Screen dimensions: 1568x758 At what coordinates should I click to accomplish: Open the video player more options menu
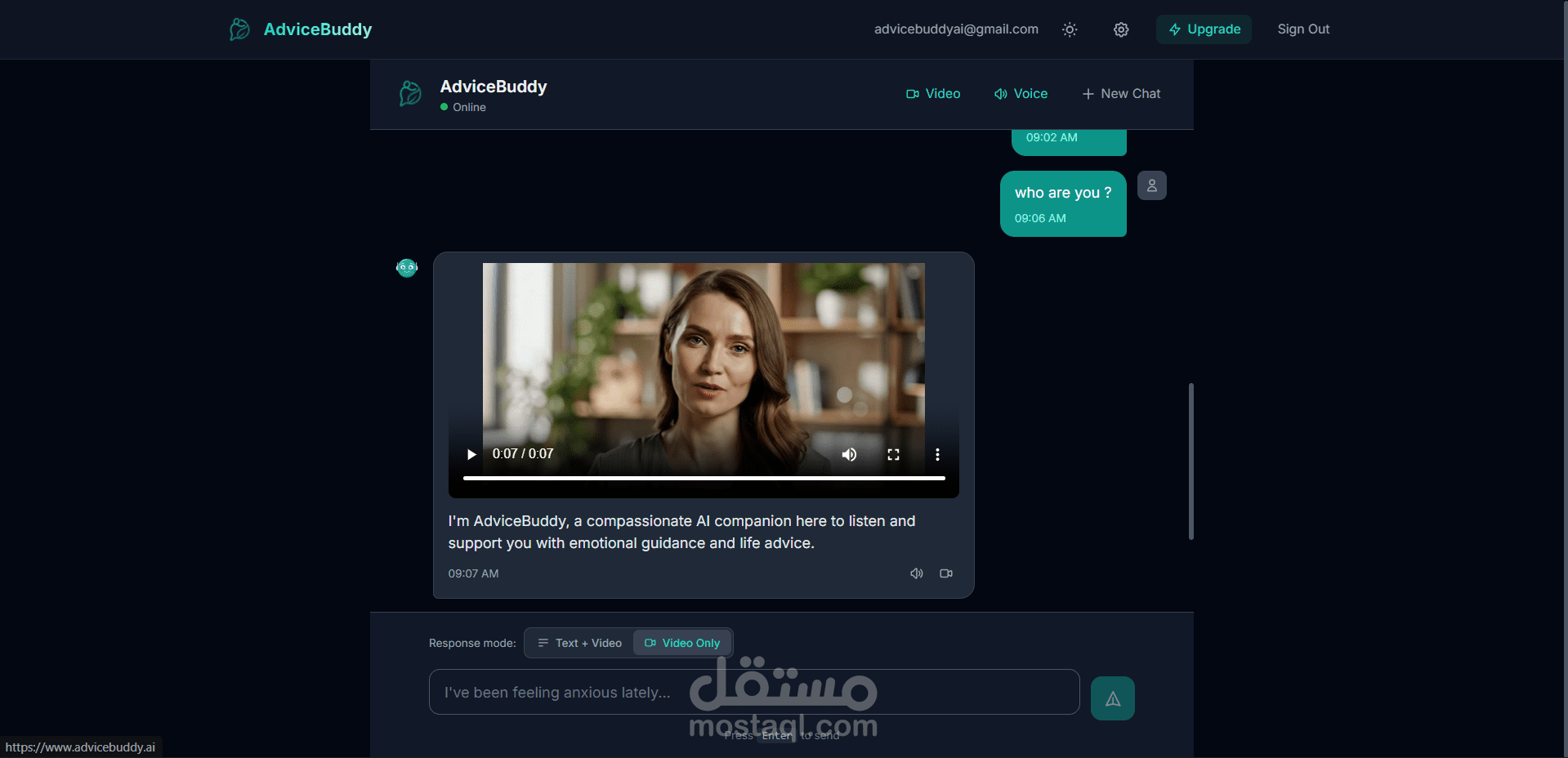tap(937, 454)
